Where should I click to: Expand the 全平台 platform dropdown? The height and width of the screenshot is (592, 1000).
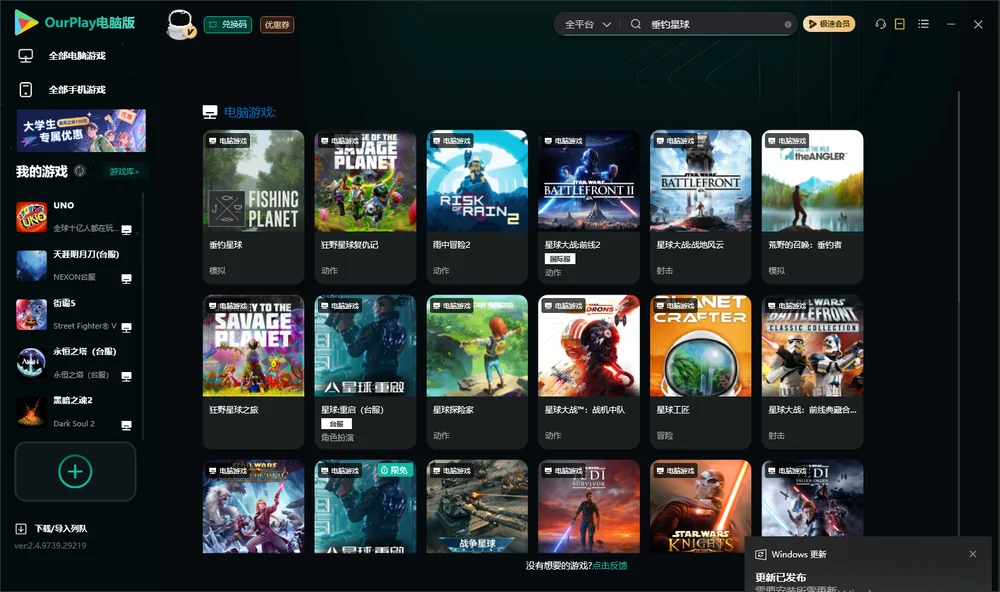(587, 24)
